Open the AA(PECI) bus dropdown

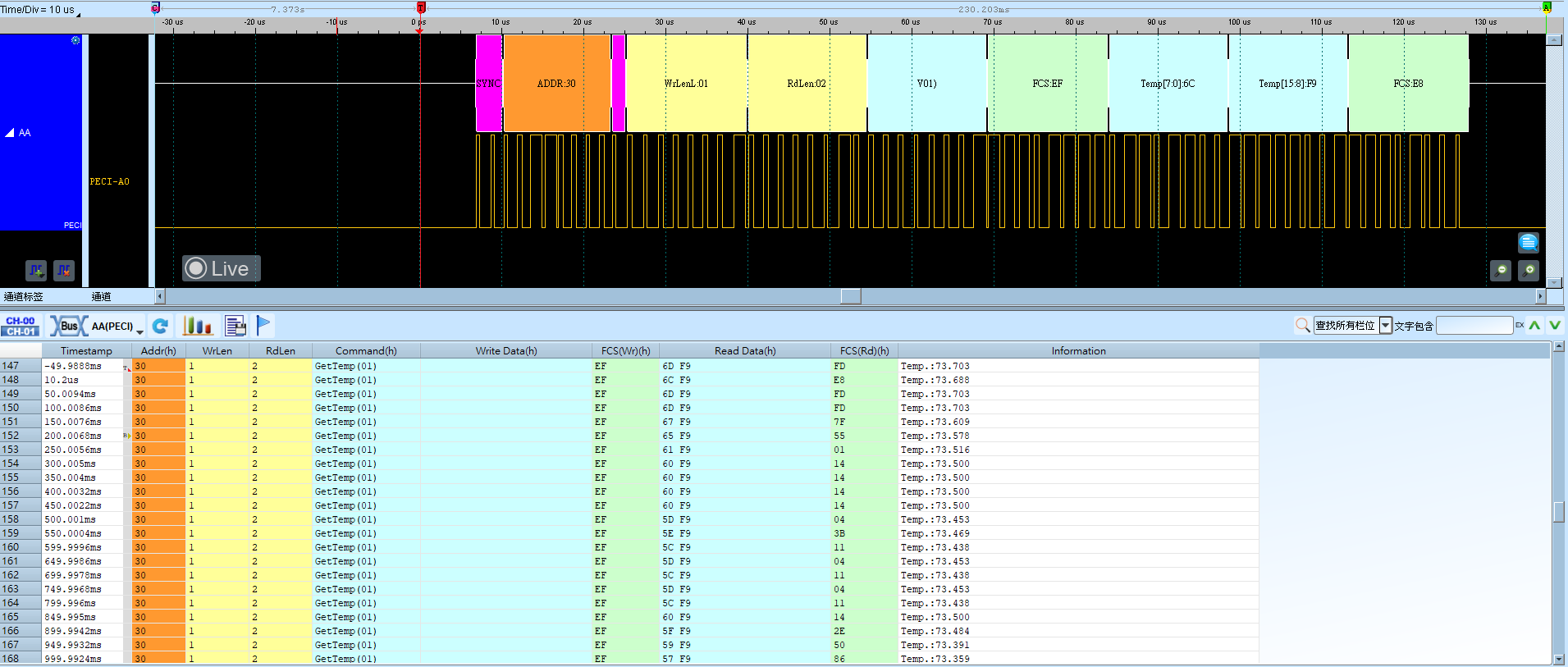click(x=117, y=326)
